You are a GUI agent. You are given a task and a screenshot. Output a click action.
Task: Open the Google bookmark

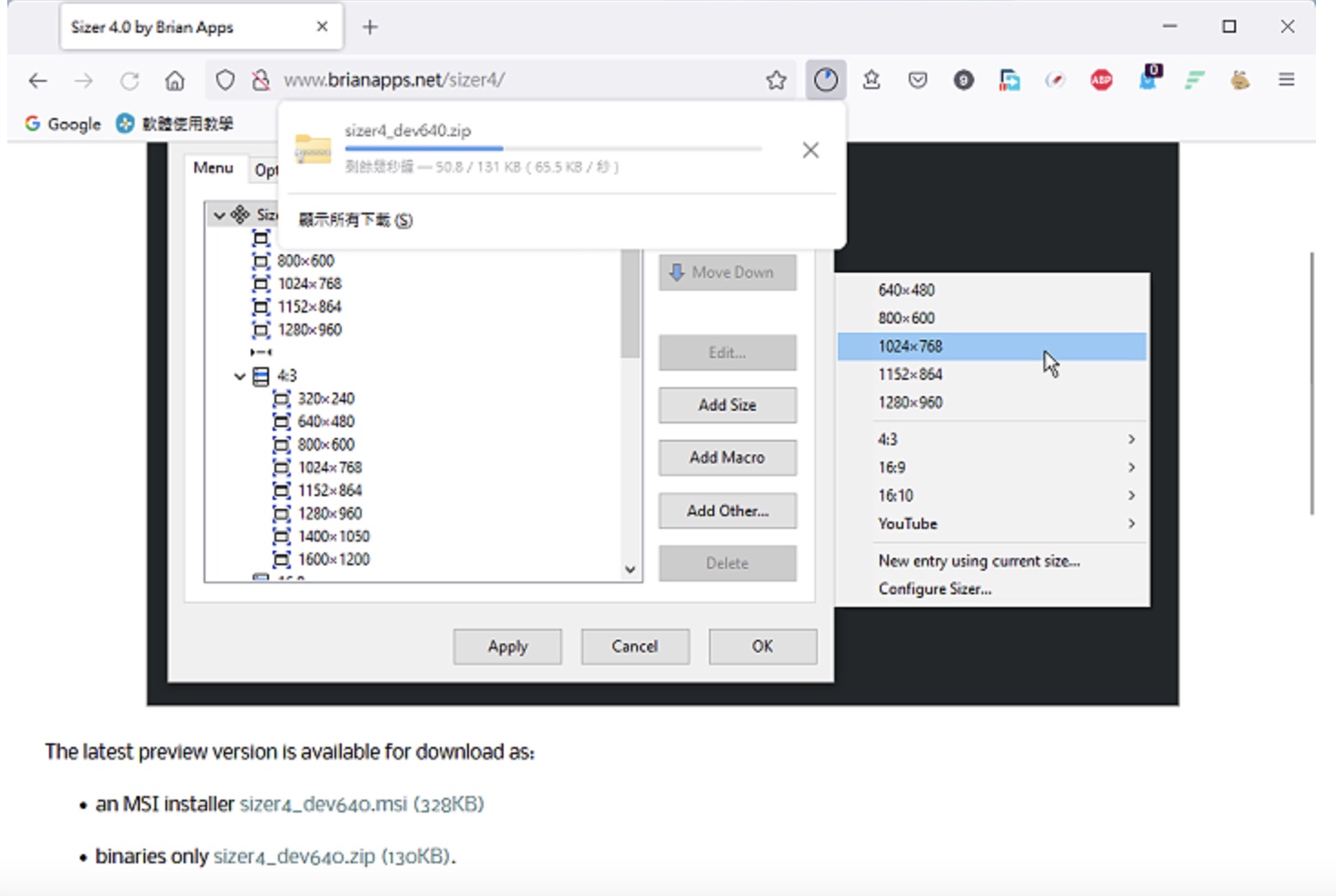(63, 124)
